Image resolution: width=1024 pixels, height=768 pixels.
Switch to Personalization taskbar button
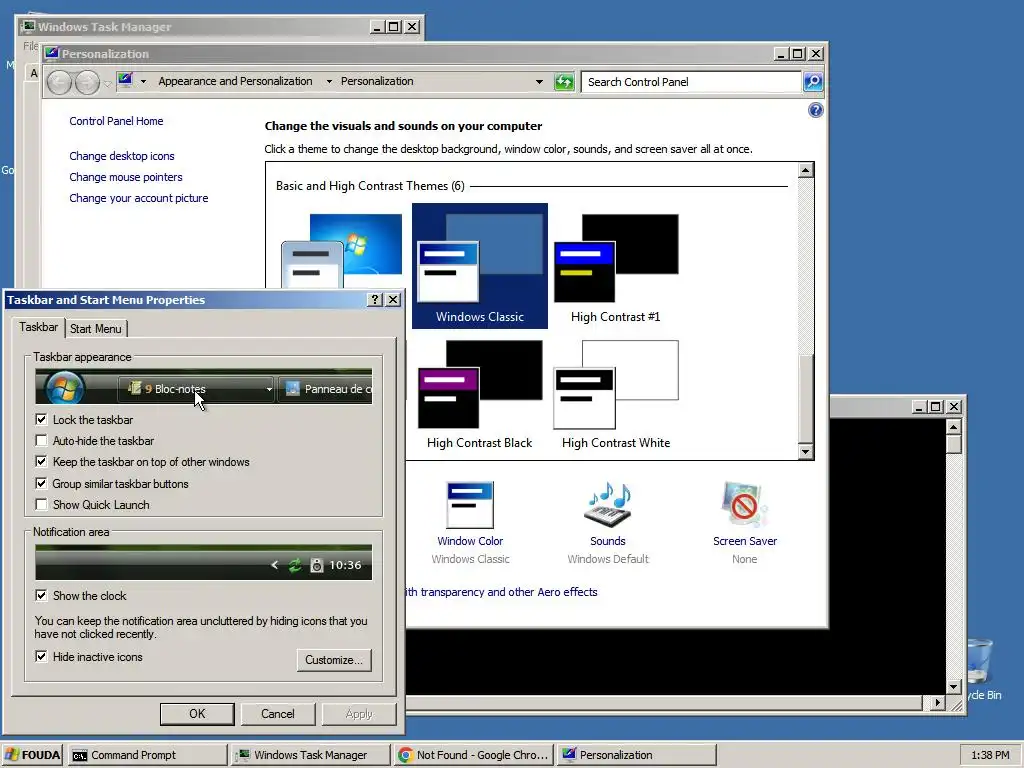(637, 755)
